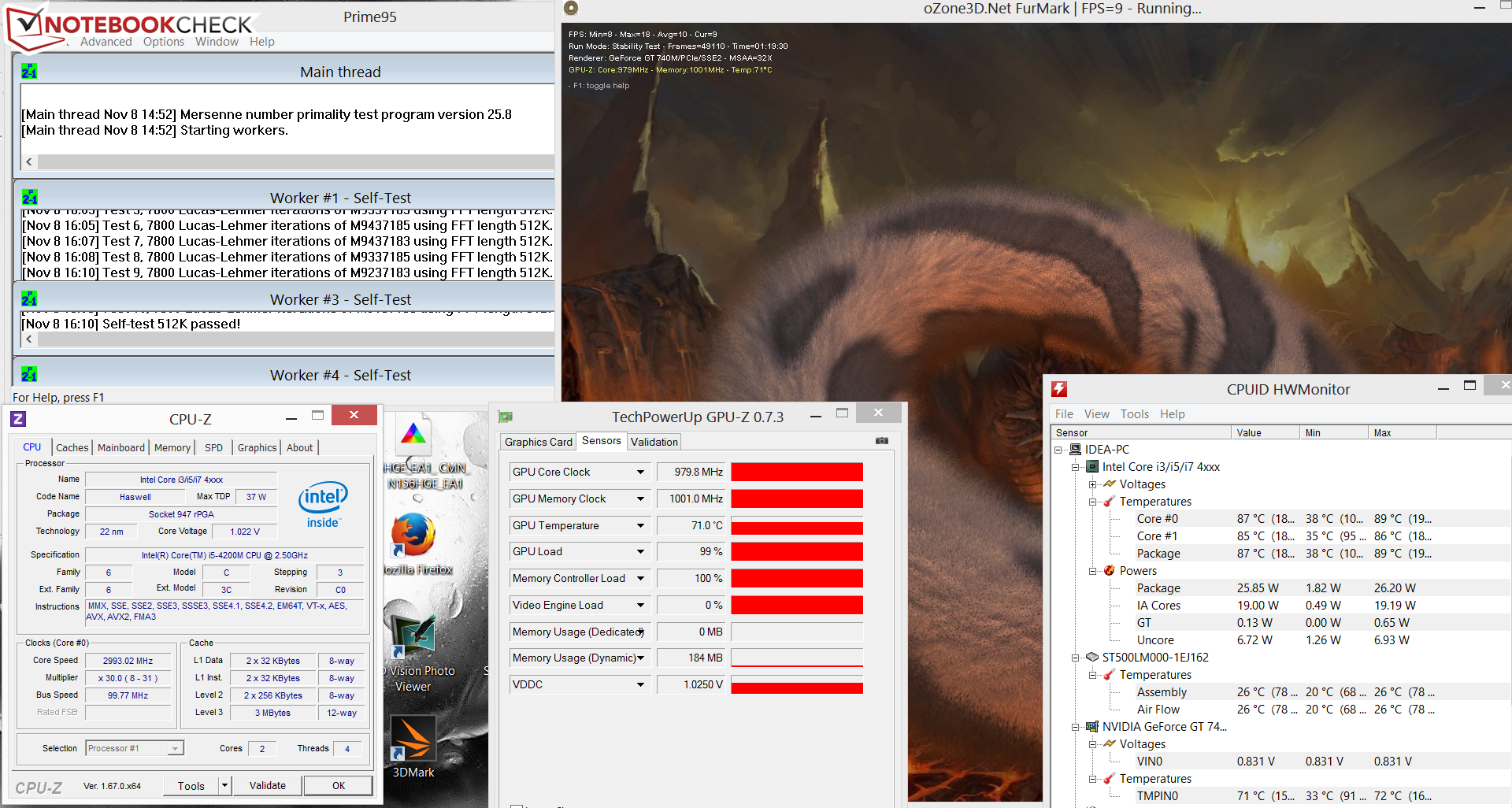Click the Voltages icon under NVIDIA GeForce

pyautogui.click(x=1110, y=744)
